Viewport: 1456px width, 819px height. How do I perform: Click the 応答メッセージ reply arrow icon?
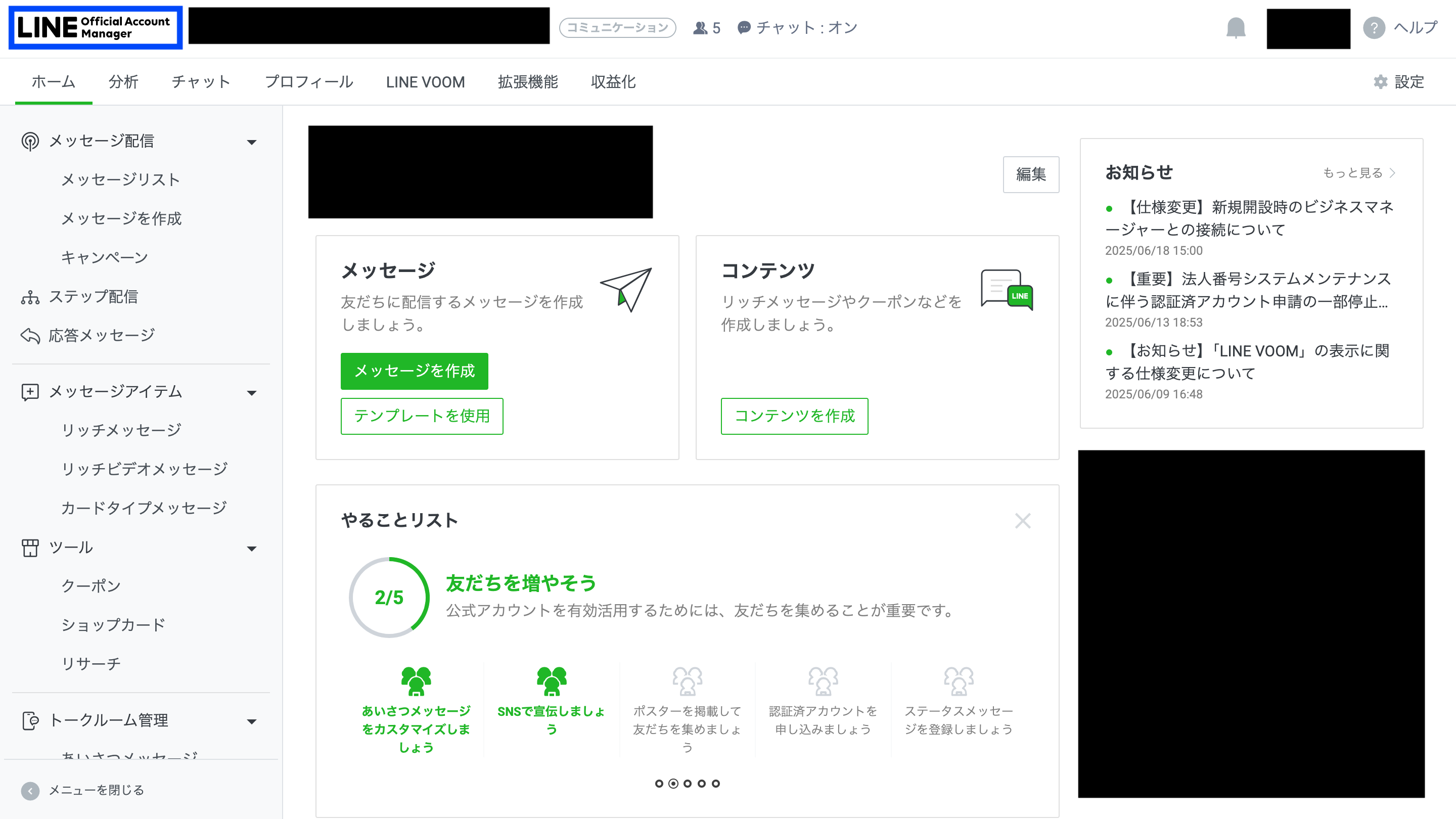[30, 336]
